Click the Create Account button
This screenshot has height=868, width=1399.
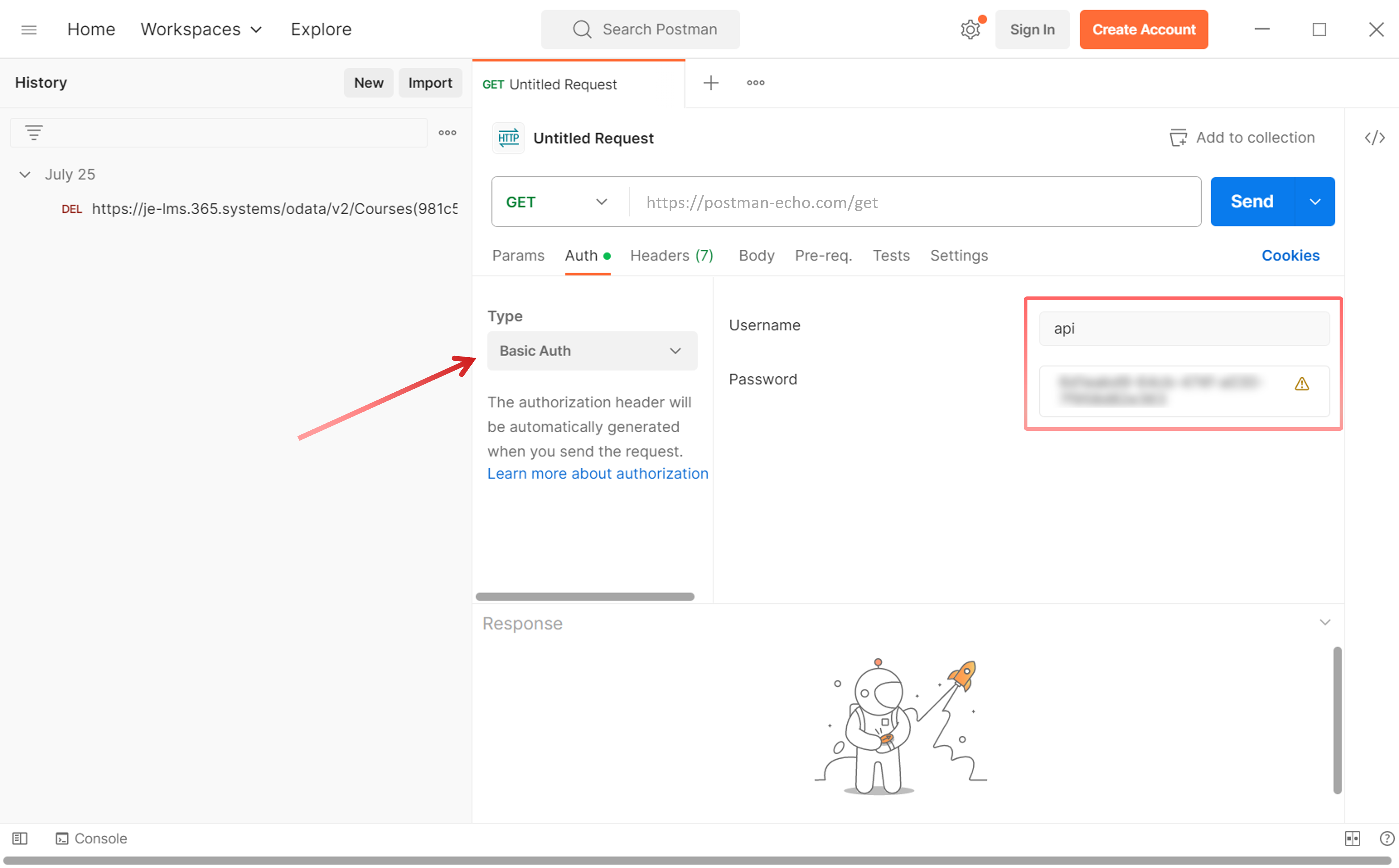point(1143,29)
